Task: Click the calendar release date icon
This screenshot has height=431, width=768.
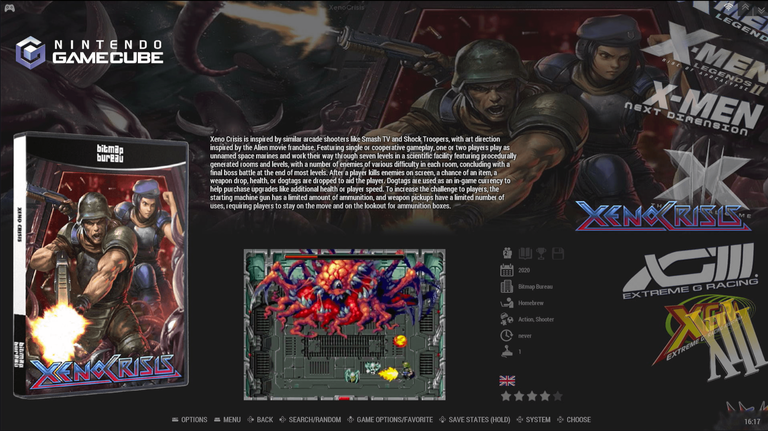Action: 506,270
